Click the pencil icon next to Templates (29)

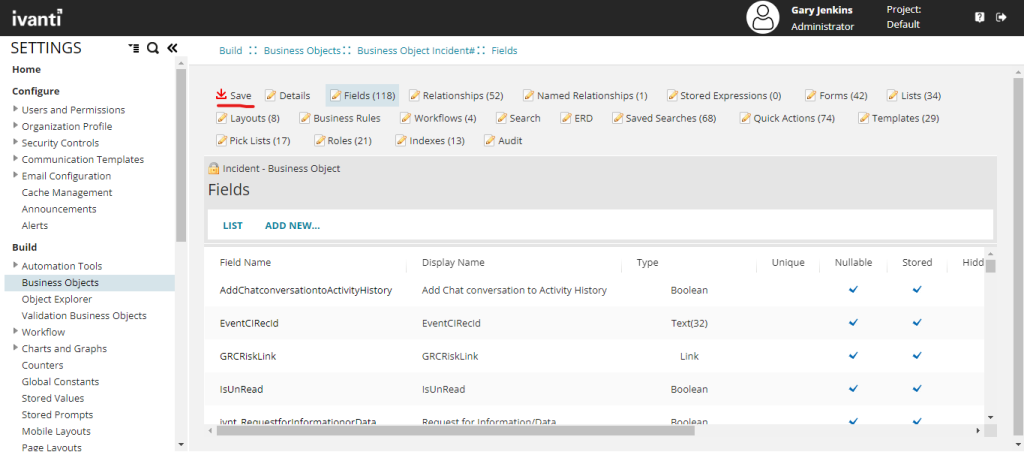(x=864, y=118)
